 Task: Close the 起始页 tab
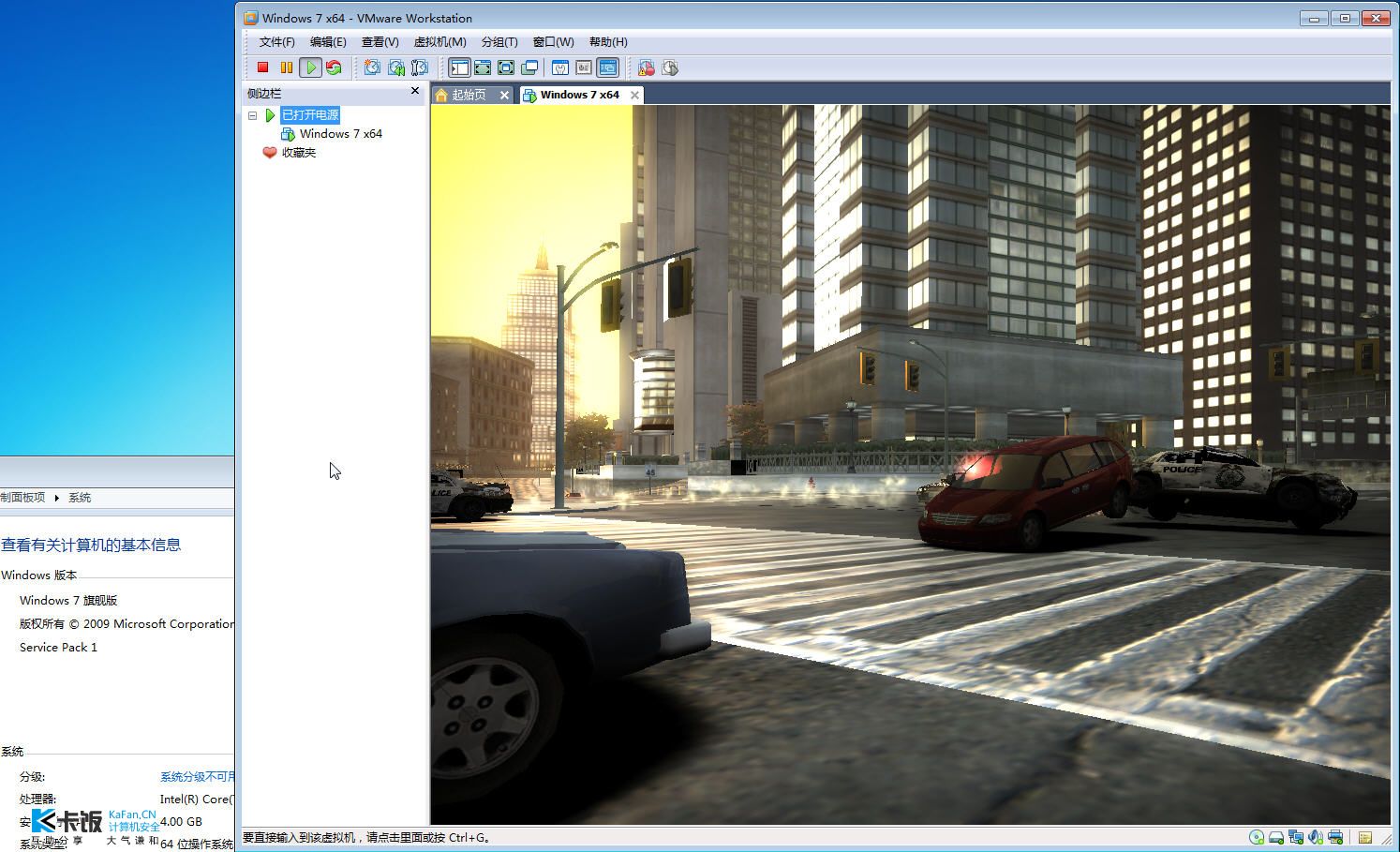[504, 95]
